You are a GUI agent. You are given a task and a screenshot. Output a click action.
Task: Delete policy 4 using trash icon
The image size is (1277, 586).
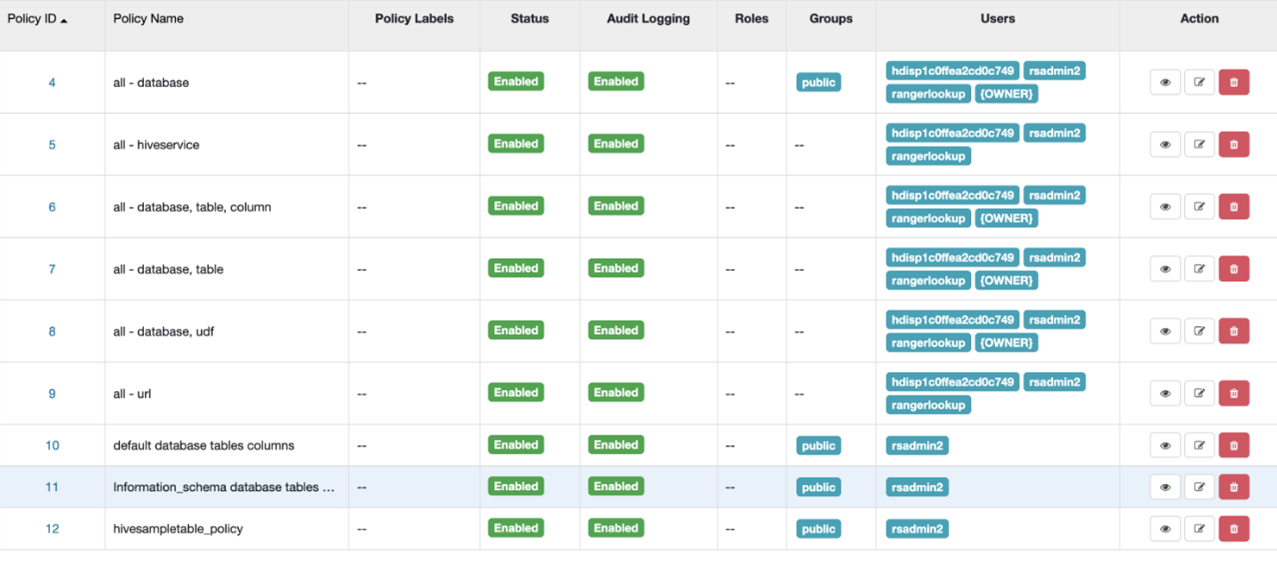click(1233, 82)
